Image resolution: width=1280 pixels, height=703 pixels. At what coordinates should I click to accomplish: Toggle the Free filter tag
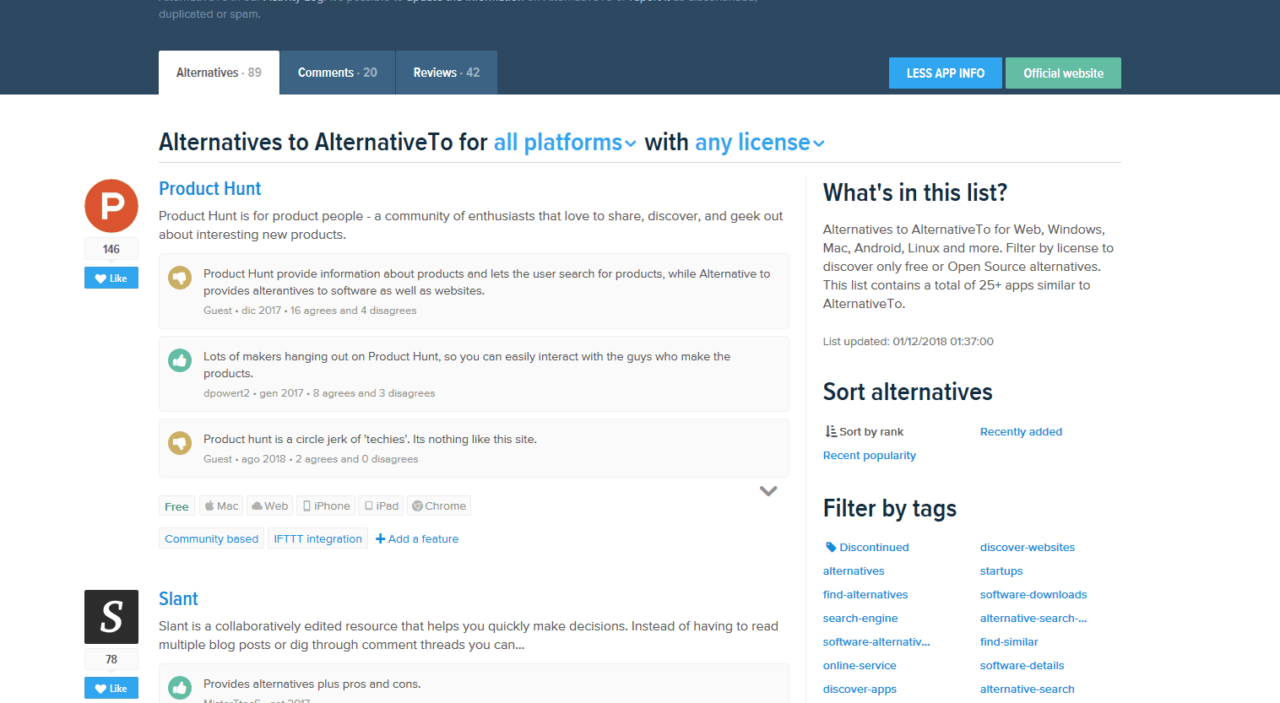176,505
